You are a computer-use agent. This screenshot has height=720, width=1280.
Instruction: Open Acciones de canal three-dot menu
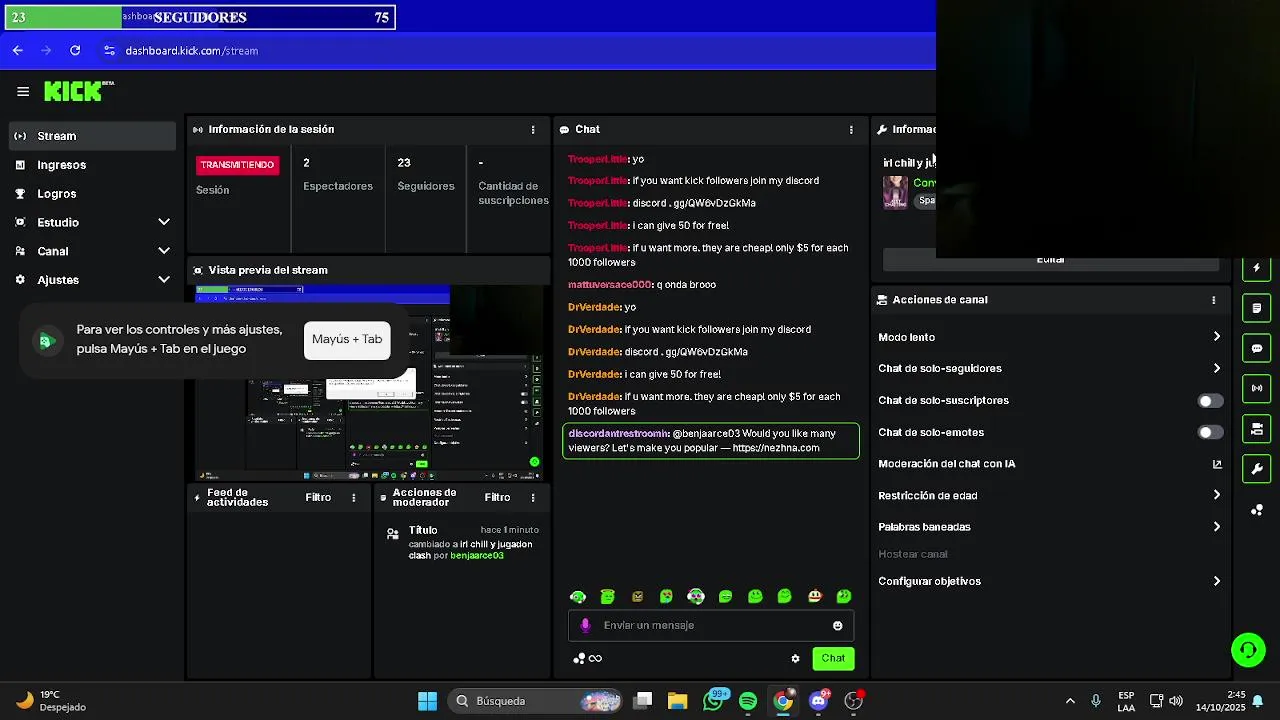pos(1213,300)
